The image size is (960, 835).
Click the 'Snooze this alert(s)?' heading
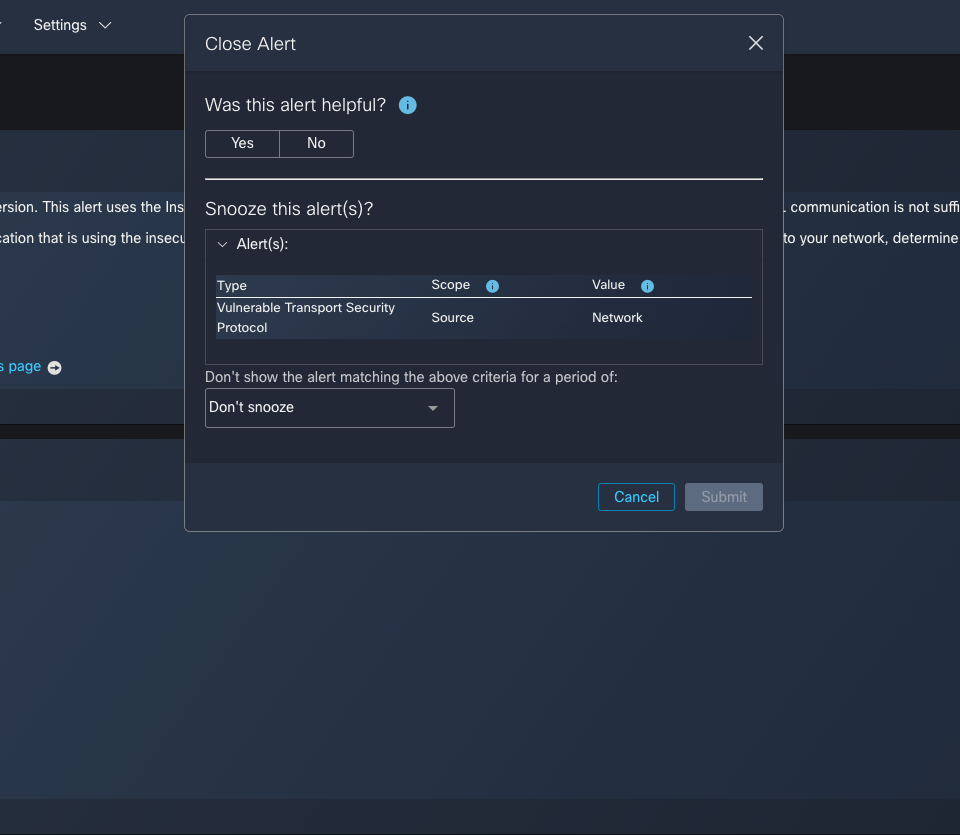click(289, 209)
